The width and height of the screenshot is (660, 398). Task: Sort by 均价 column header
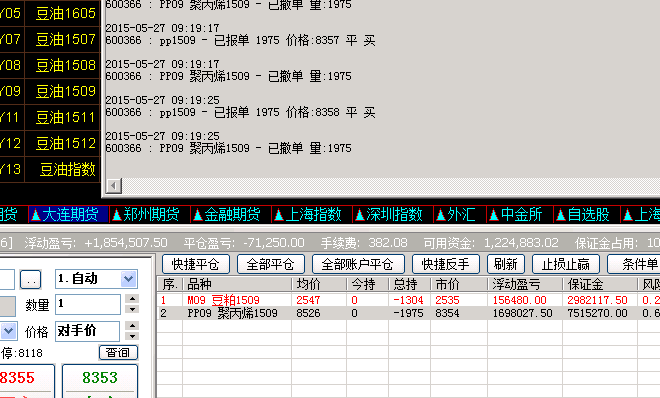point(319,284)
